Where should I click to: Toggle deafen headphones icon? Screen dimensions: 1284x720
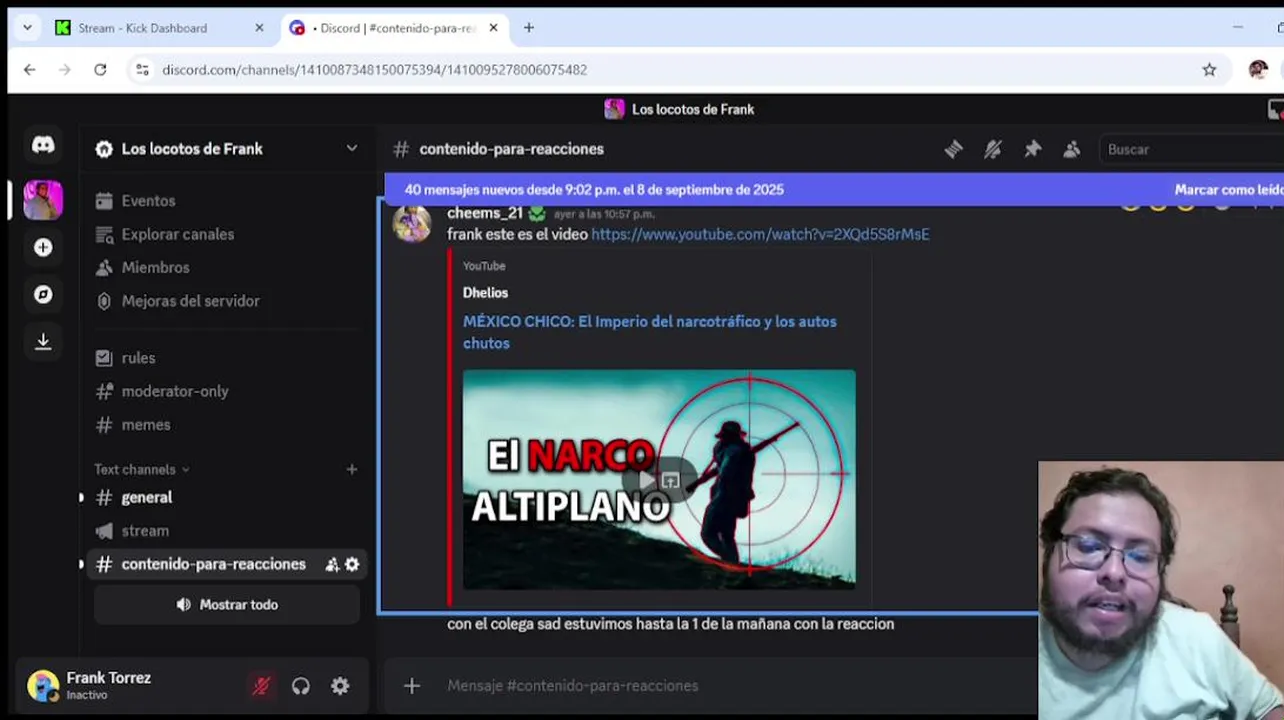click(300, 686)
